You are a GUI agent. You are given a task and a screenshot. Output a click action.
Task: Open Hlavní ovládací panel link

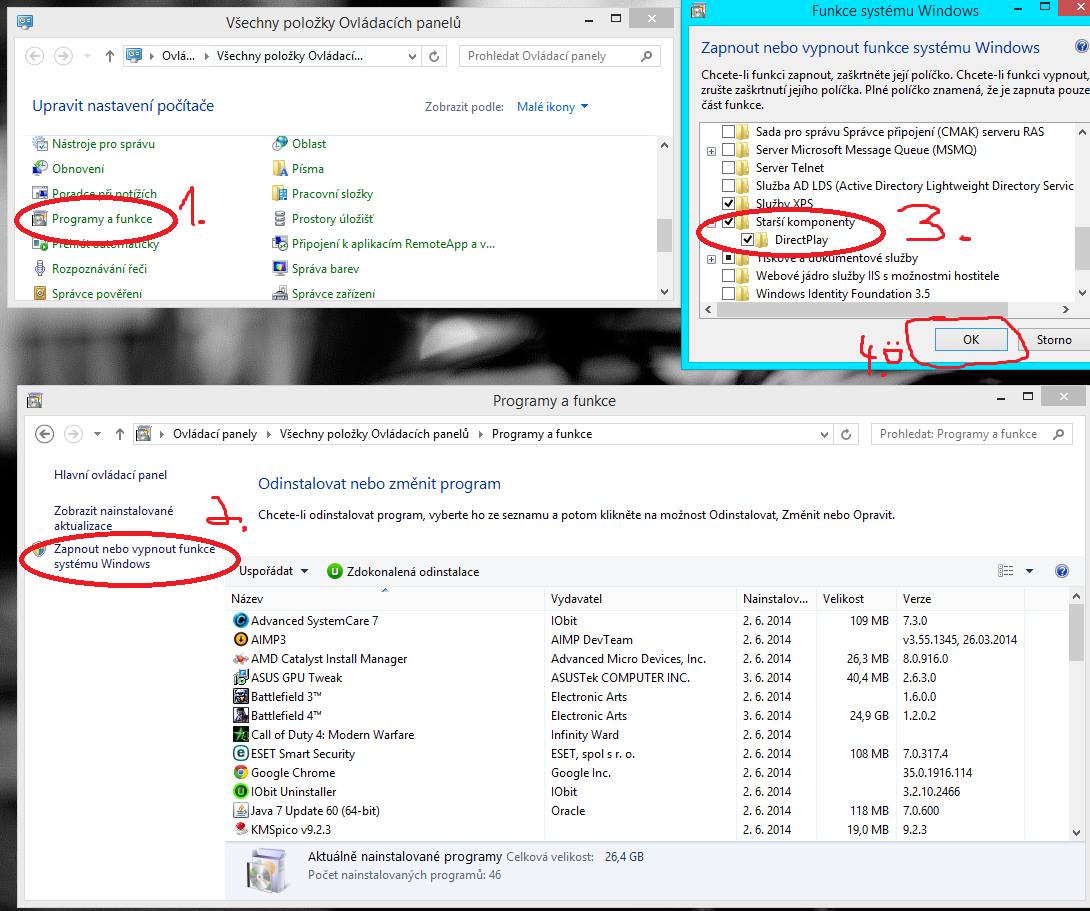point(111,475)
